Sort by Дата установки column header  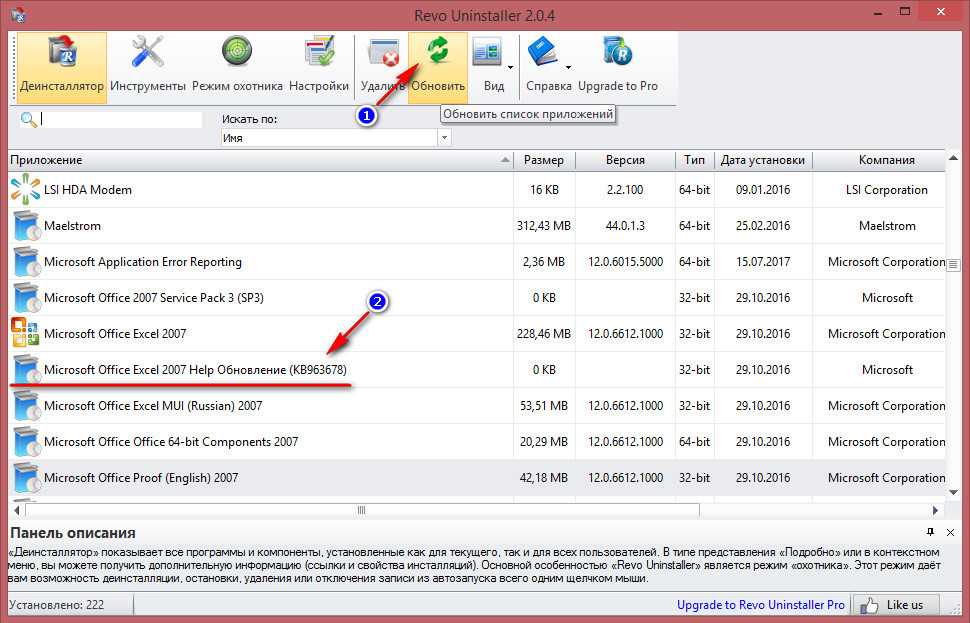coord(762,160)
